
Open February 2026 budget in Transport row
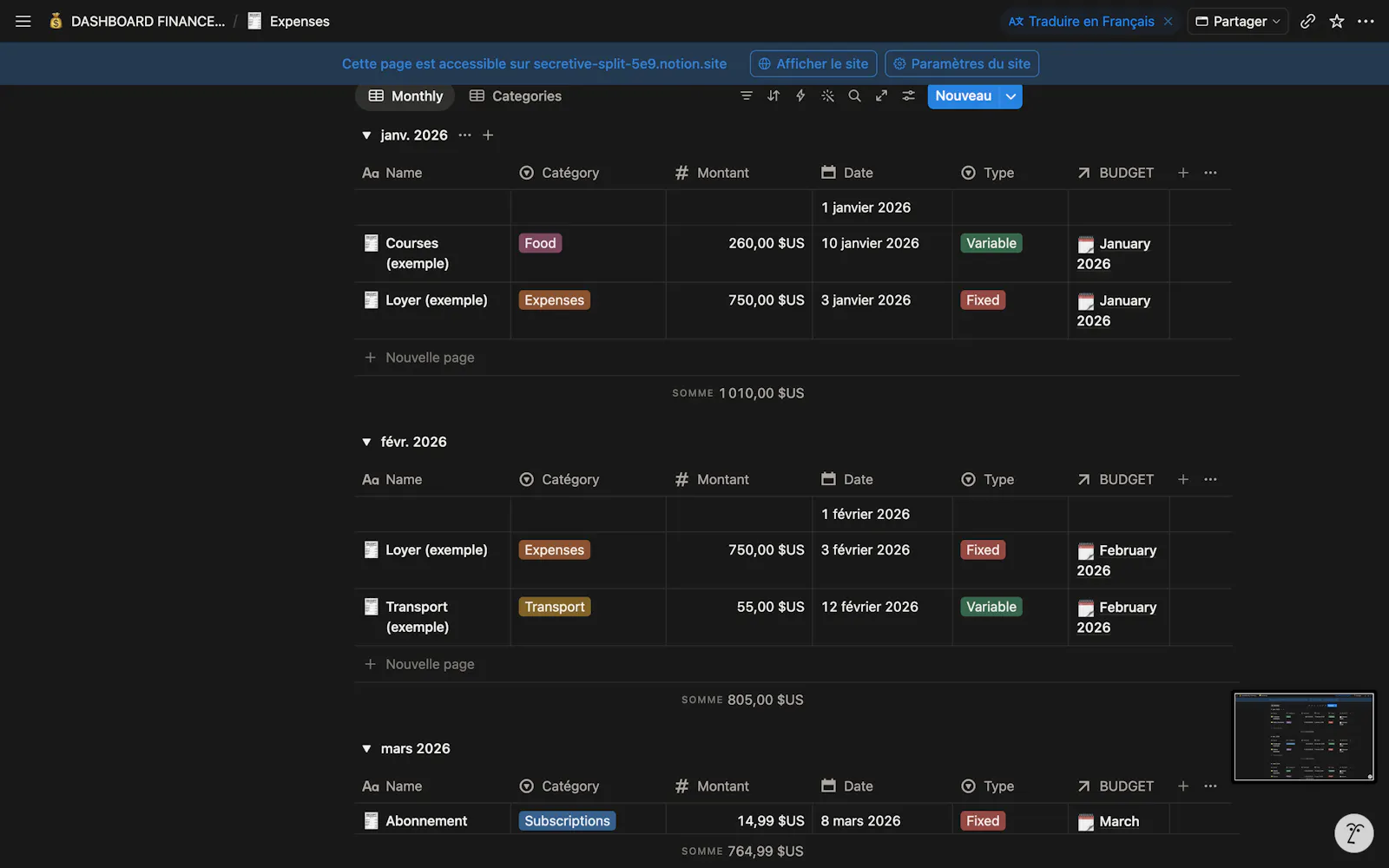[x=1116, y=617]
